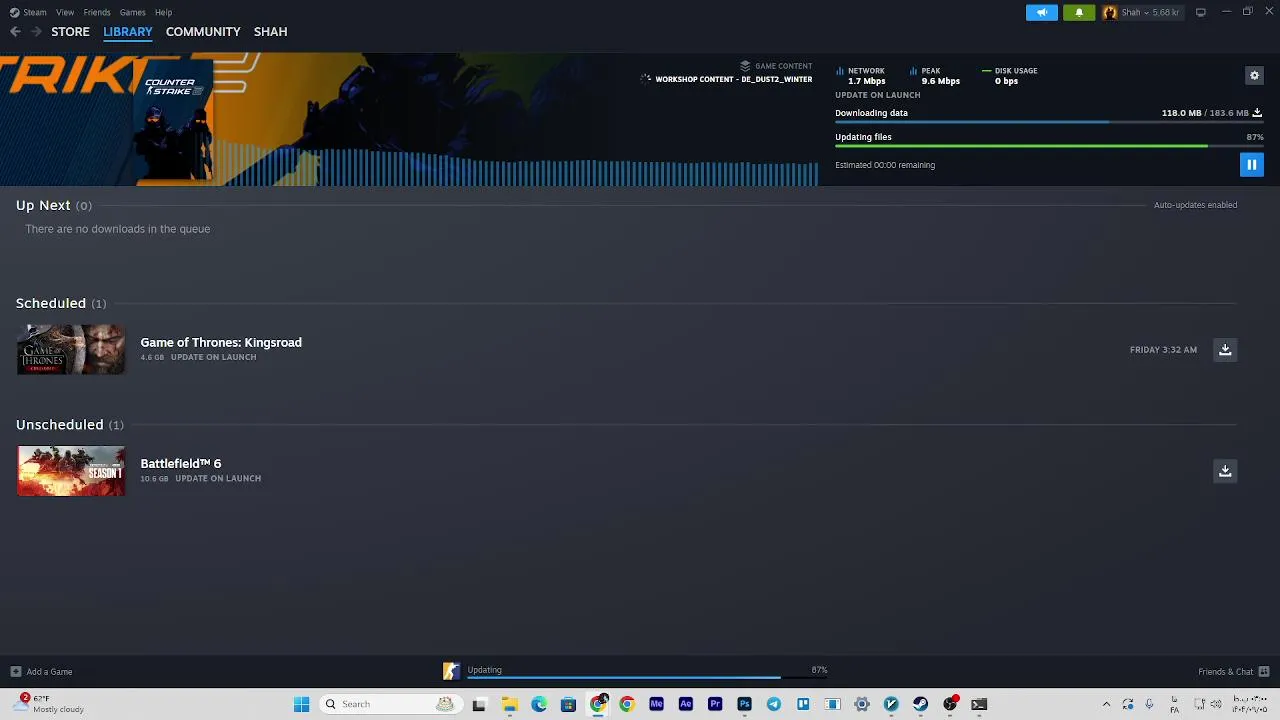Download the Battlefield 6 update
The image size is (1280, 720).
[x=1225, y=470]
